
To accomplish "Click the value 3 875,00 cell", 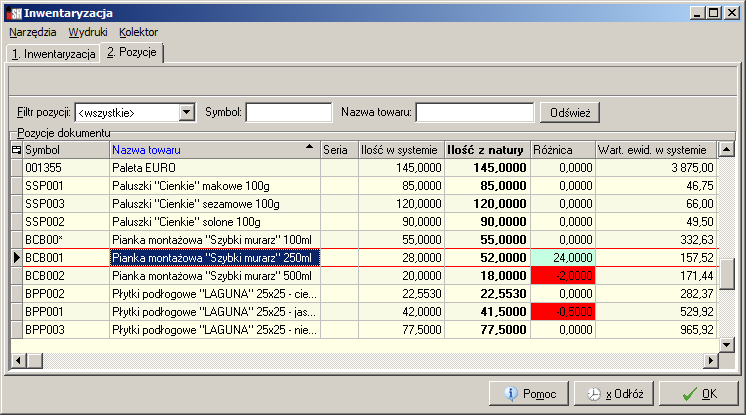I will (x=656, y=168).
